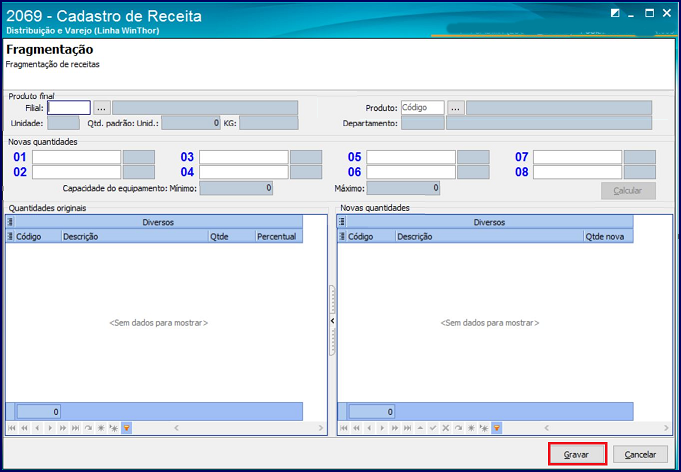
Task: Sort by the Qtde nova column header
Action: click(x=608, y=236)
